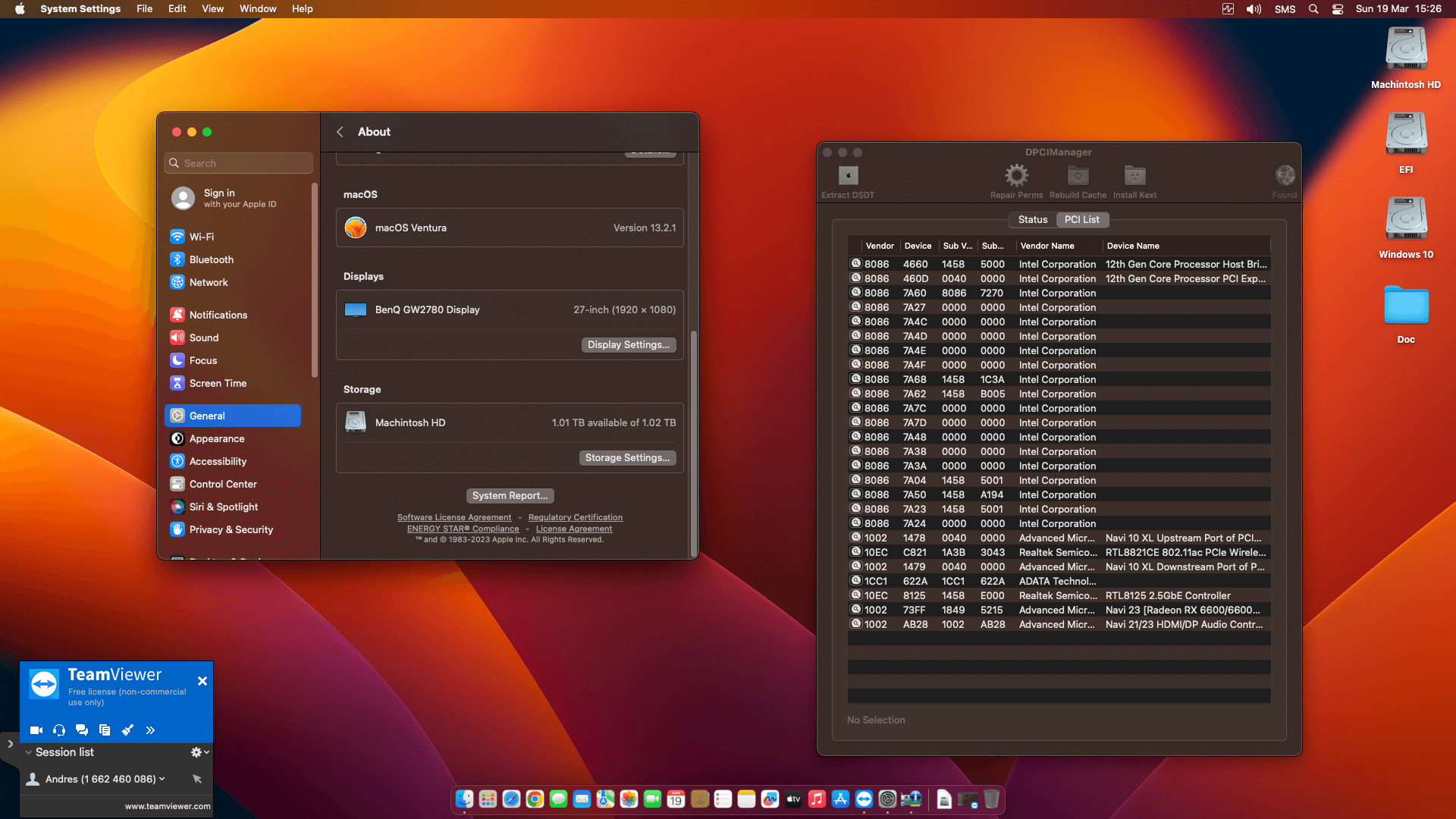
Task: Expand Andres session dropdown chevron
Action: (x=162, y=779)
